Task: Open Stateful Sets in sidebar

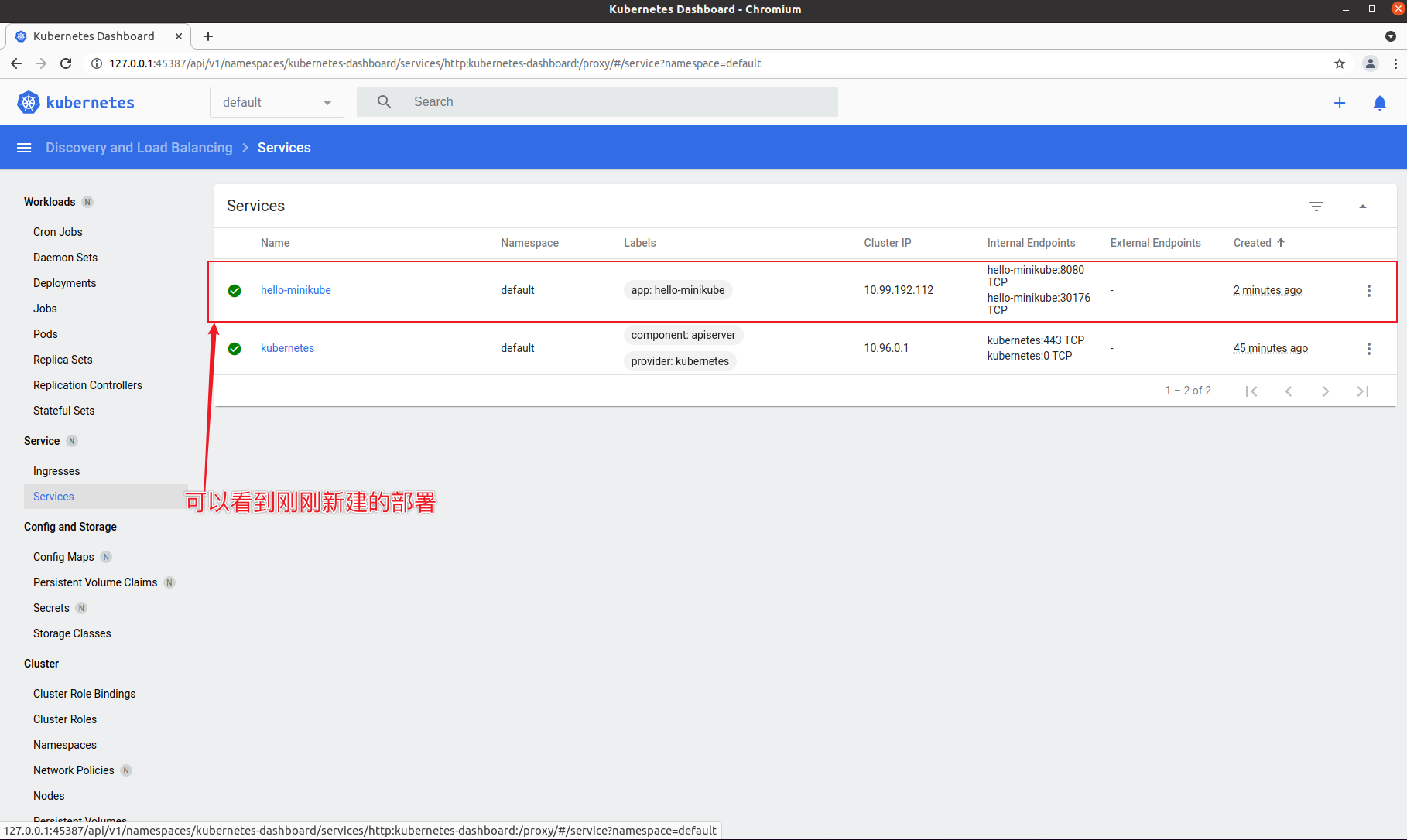Action: 64,411
